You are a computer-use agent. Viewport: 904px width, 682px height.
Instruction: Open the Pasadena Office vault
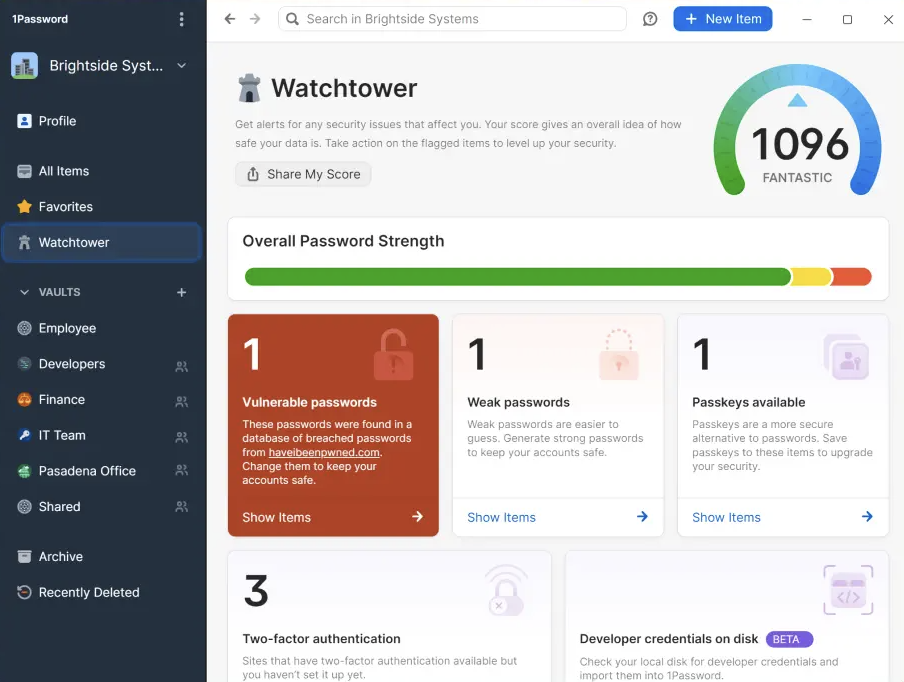click(102, 471)
